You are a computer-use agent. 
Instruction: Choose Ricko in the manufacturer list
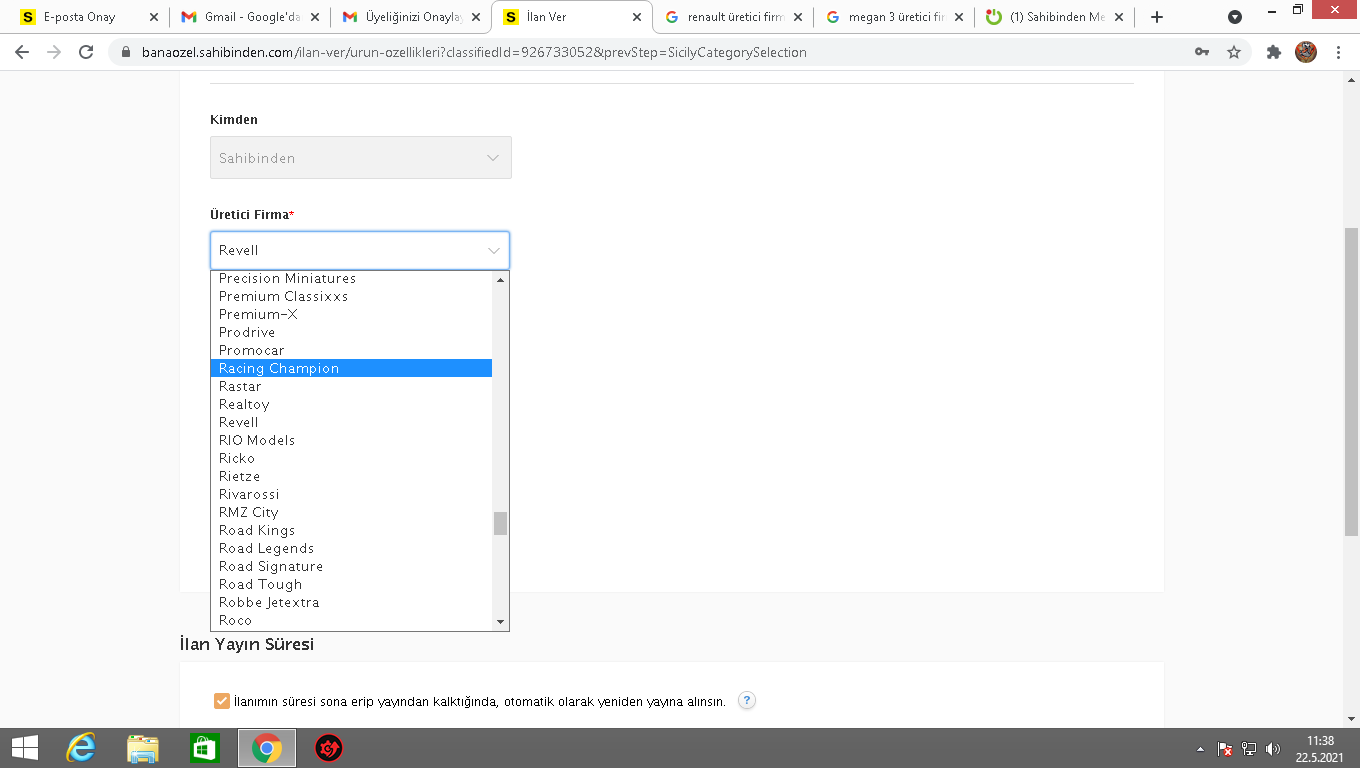click(352, 458)
